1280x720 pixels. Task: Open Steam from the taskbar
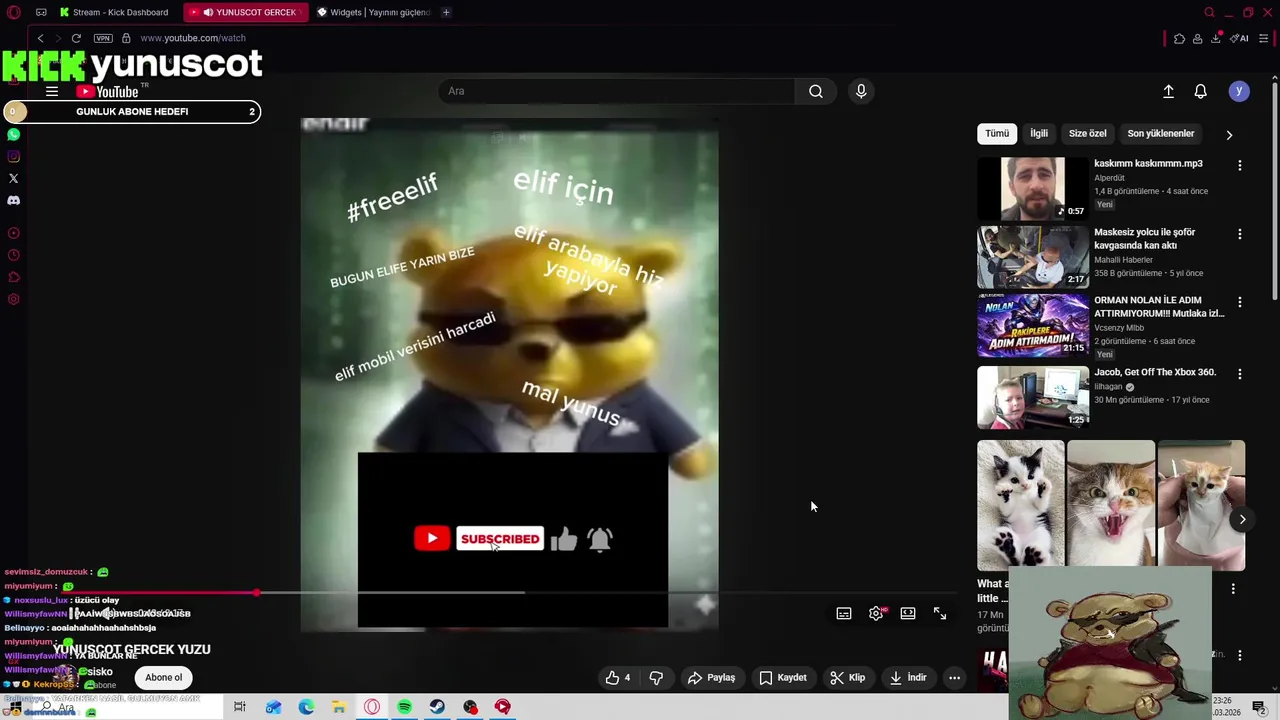tap(437, 707)
